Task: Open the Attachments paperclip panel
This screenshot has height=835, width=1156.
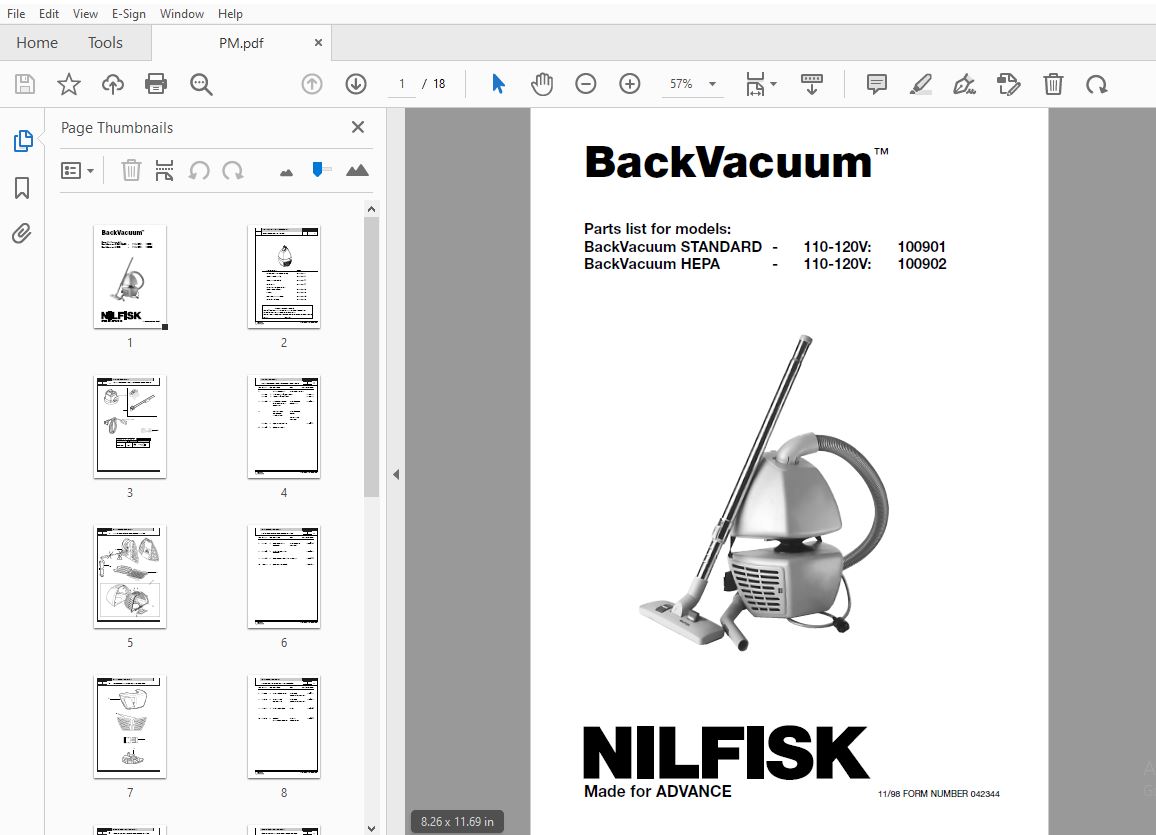Action: click(x=22, y=234)
